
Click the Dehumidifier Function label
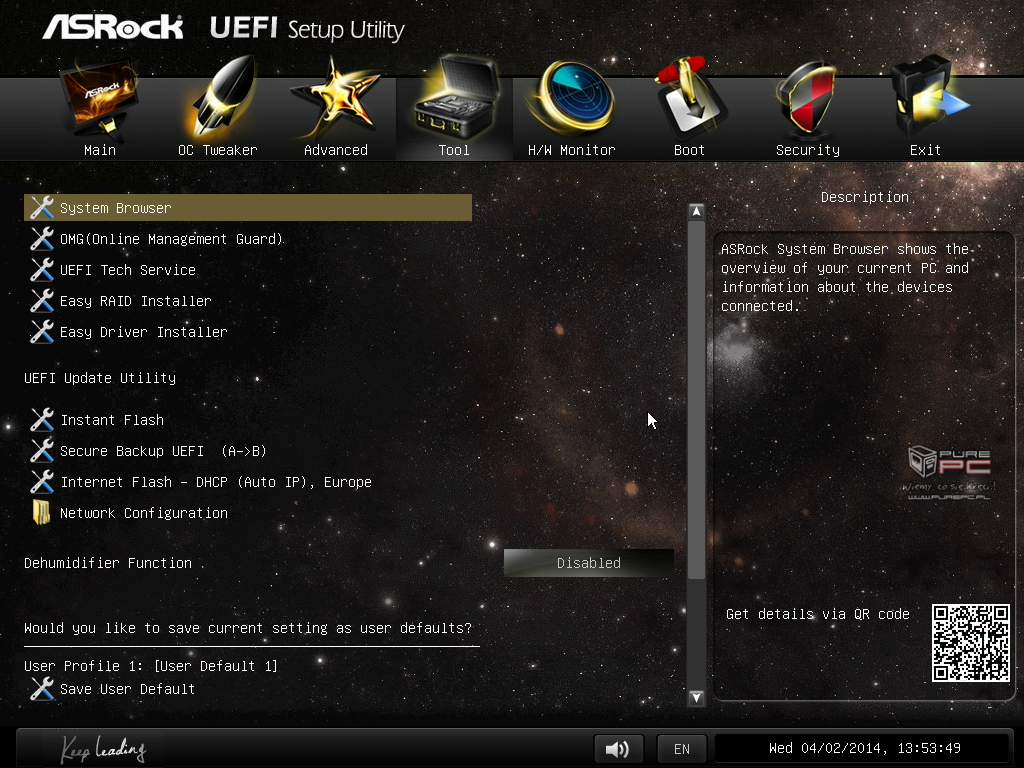(x=108, y=563)
